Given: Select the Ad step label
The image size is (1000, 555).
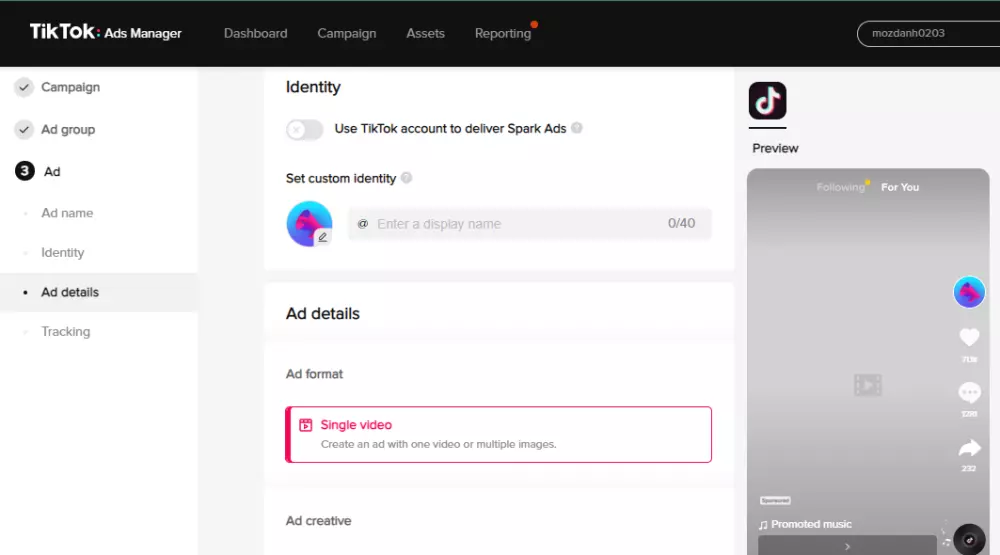Looking at the screenshot, I should pos(52,172).
